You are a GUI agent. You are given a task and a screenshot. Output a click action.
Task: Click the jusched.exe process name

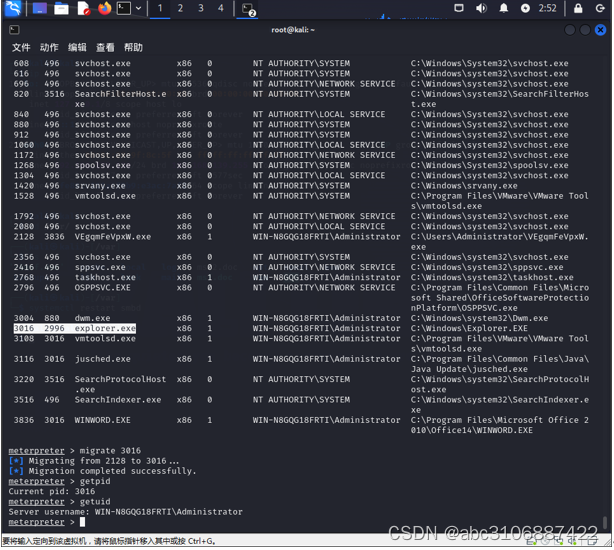(x=103, y=359)
